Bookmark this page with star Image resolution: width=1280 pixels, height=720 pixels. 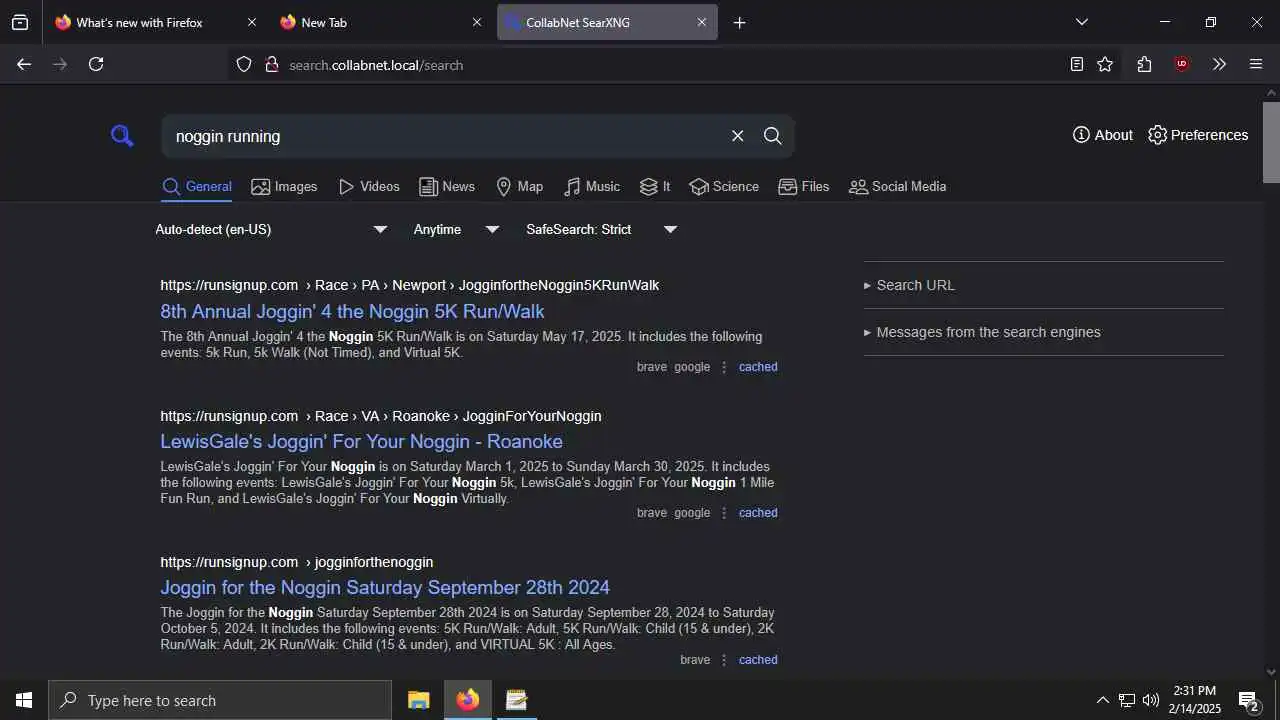[1105, 64]
